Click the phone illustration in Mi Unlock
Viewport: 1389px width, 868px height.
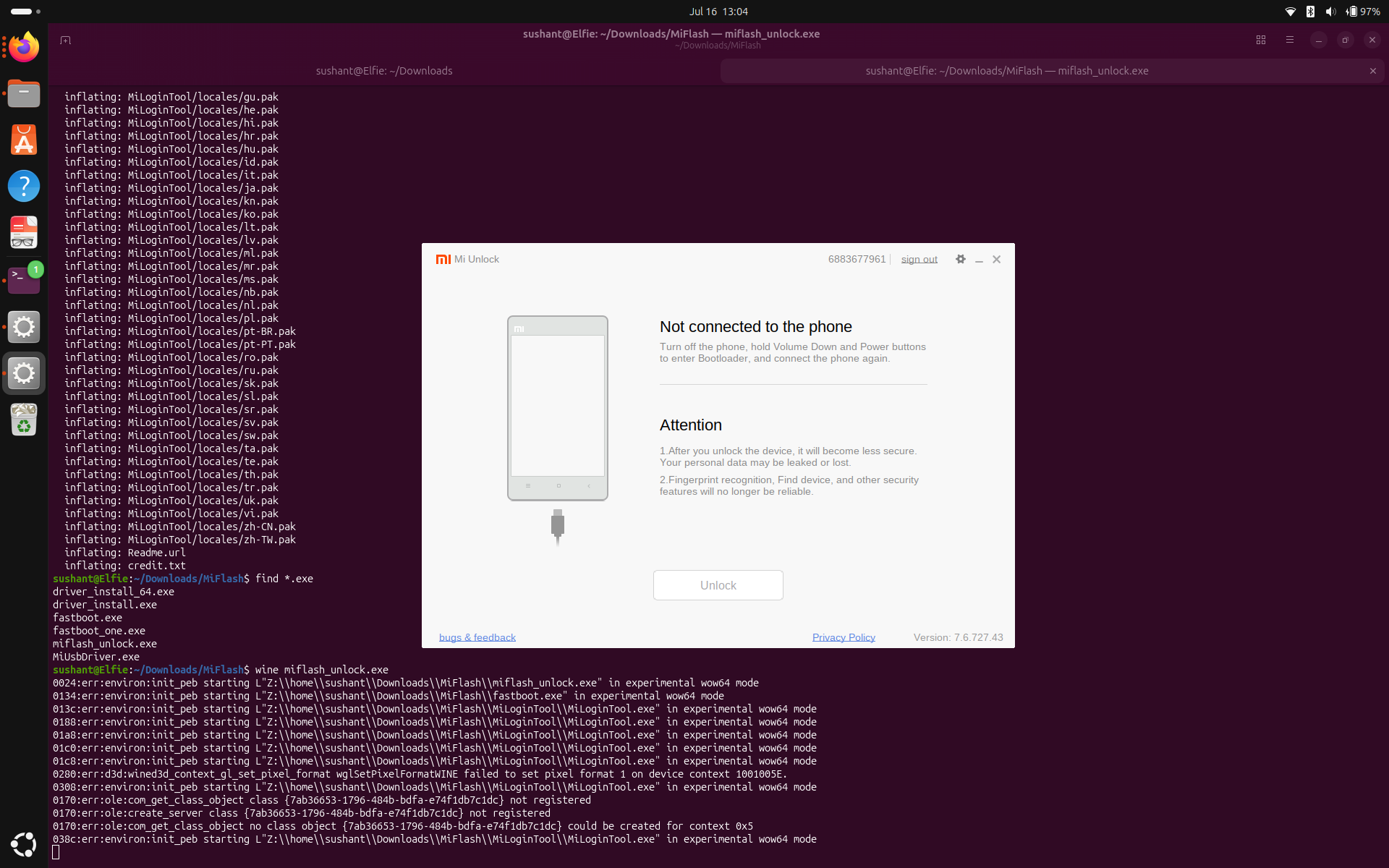(557, 408)
